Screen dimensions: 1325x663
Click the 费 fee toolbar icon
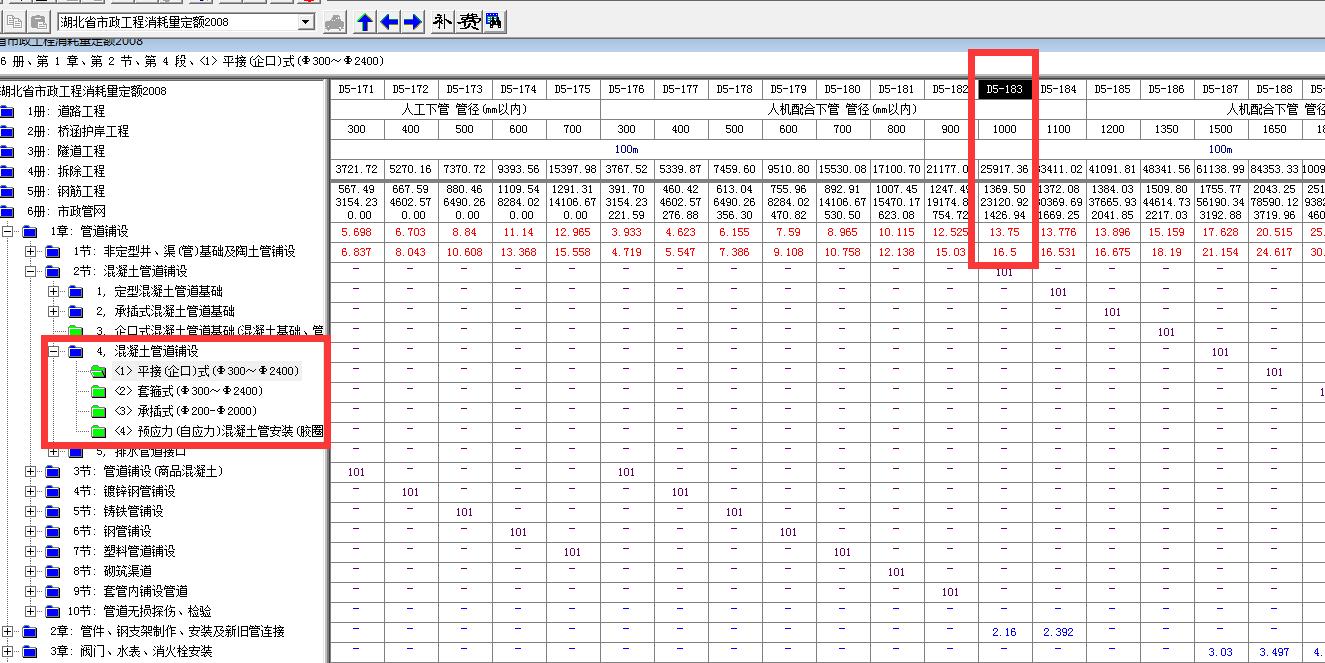point(468,22)
